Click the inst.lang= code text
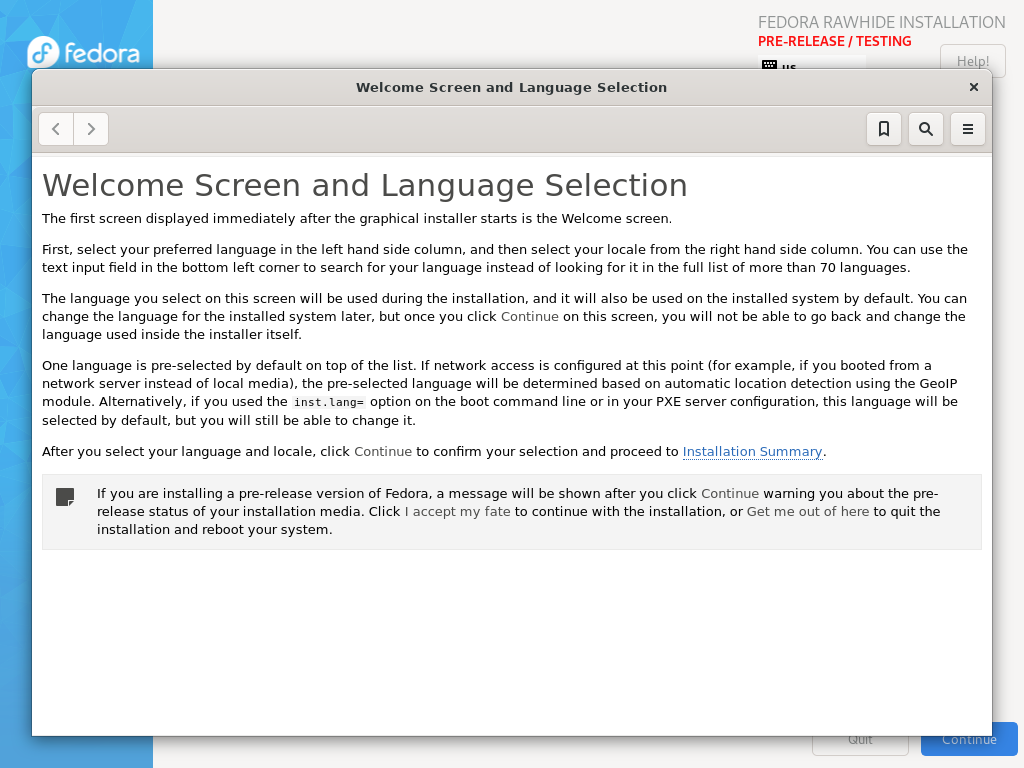This screenshot has height=768, width=1024. 328,402
